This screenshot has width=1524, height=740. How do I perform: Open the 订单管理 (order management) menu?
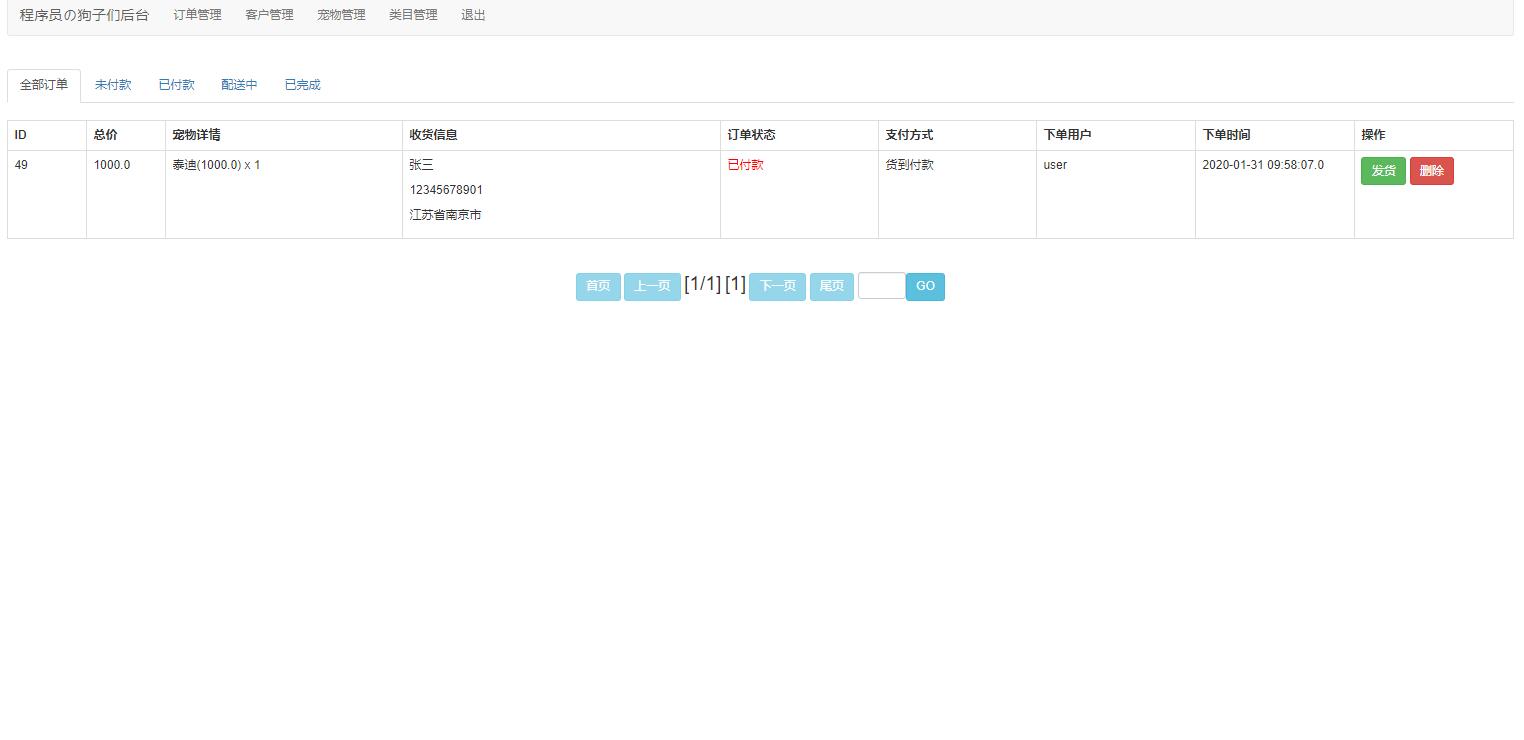pyautogui.click(x=196, y=15)
